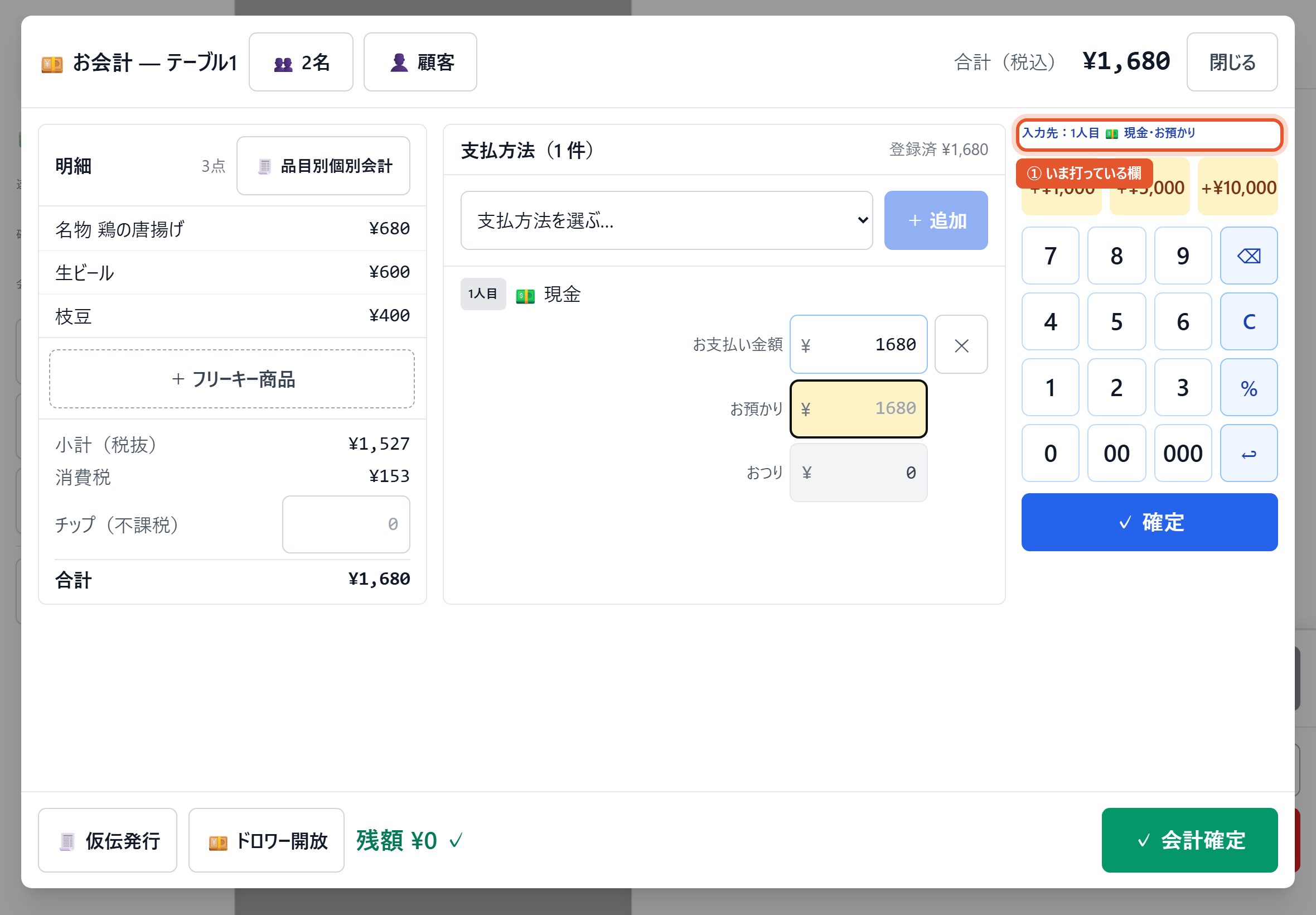Click the 入力先：1人目 現金·お預かり indicator

point(1149,134)
